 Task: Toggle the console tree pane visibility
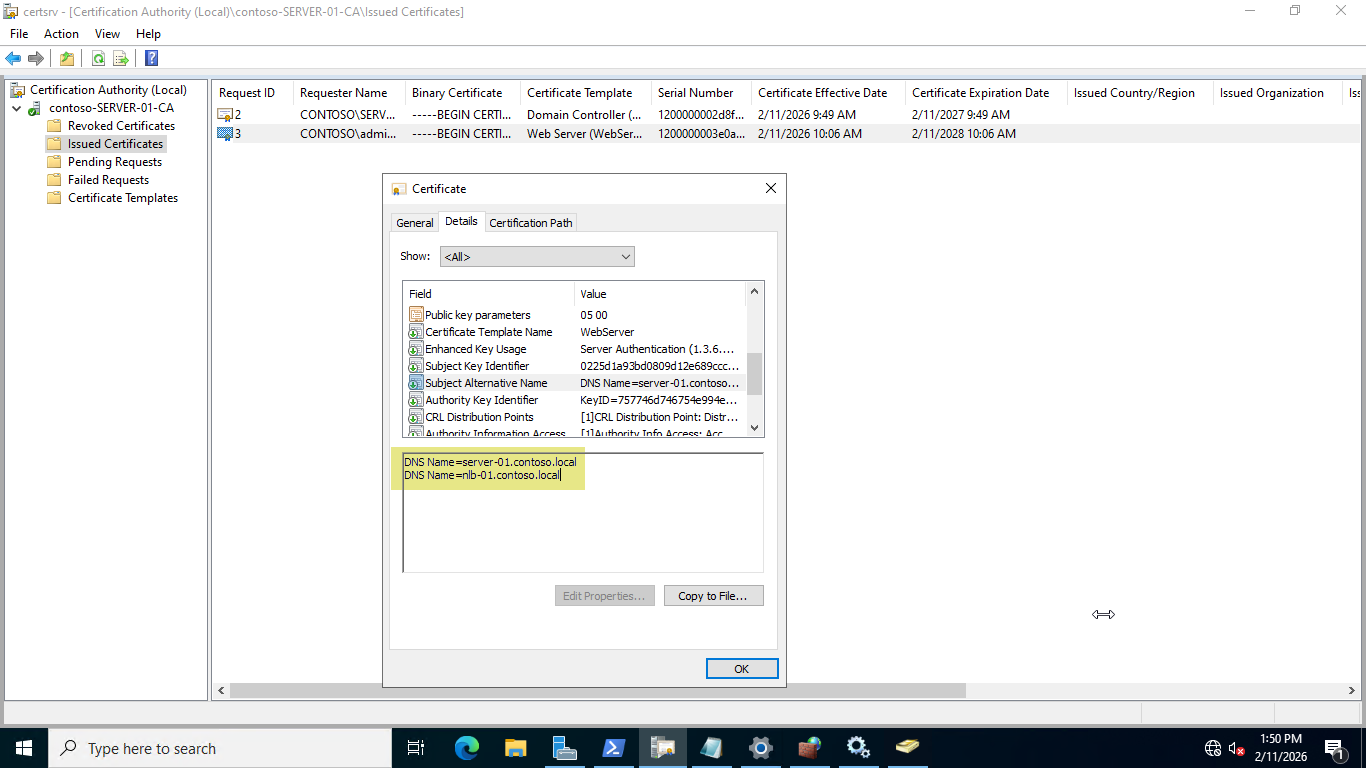coord(66,57)
